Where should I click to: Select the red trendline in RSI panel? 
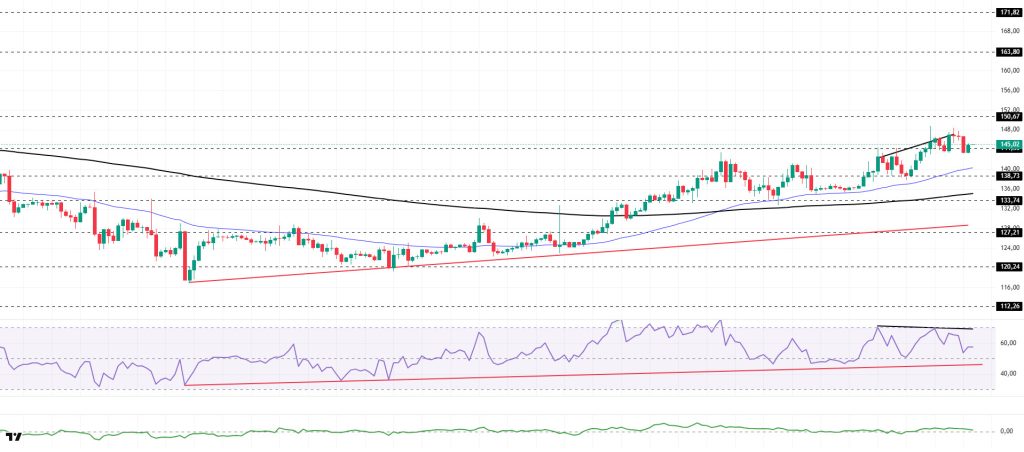click(600, 372)
